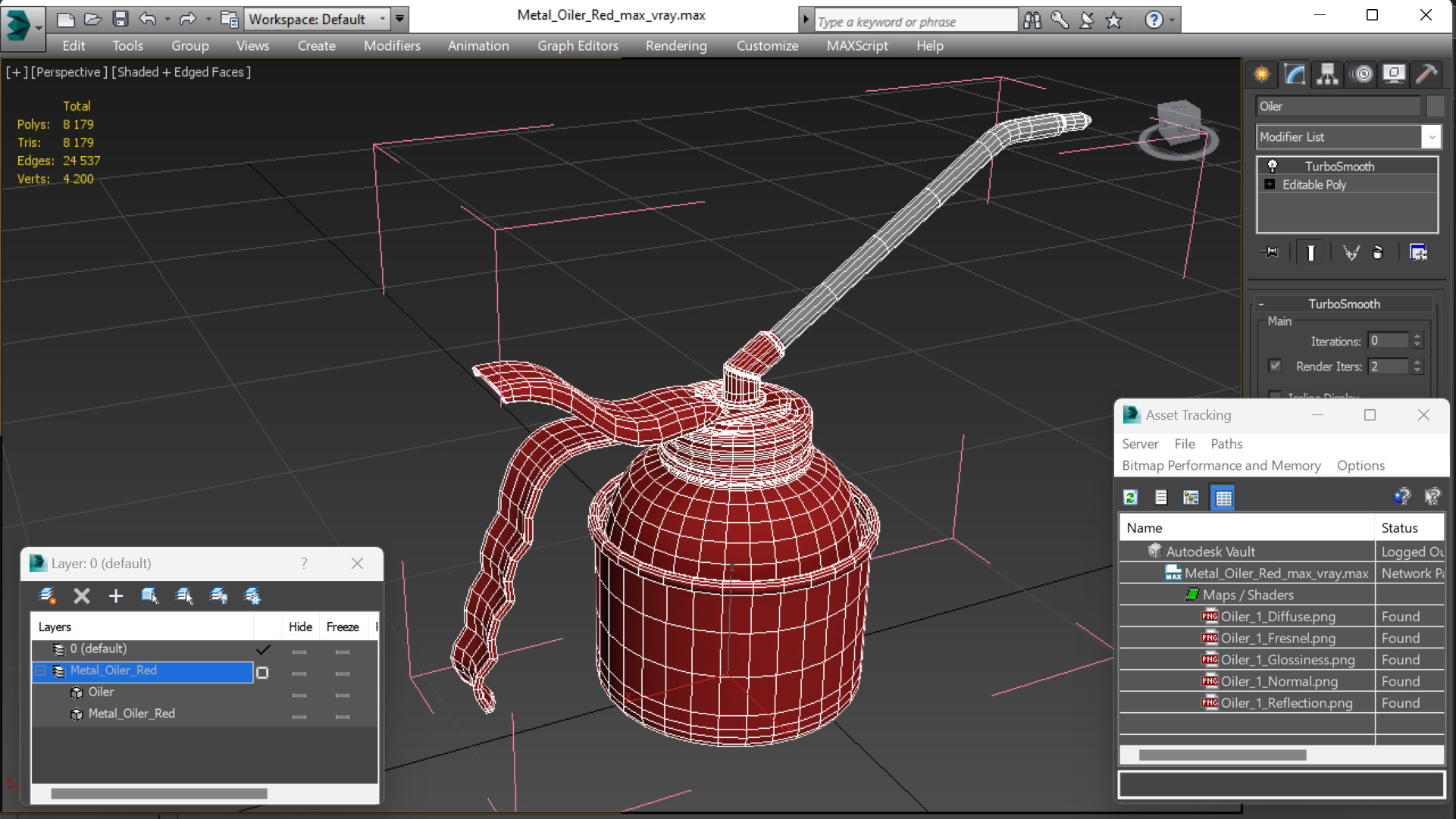Expand the Editable Poly sub-objects

pyautogui.click(x=1270, y=184)
